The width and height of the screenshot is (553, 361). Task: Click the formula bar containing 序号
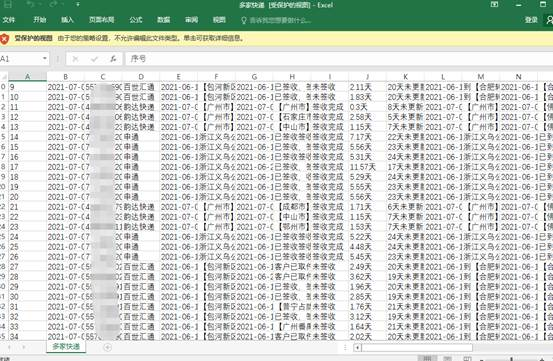coord(339,59)
